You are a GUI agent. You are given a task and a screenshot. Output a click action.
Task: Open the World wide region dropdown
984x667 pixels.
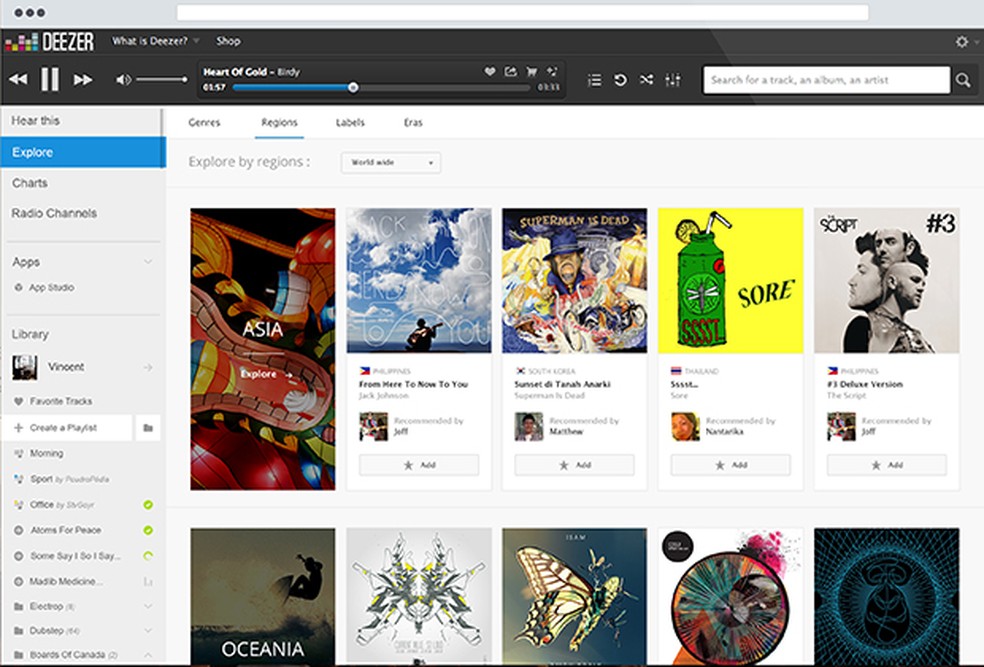point(390,162)
